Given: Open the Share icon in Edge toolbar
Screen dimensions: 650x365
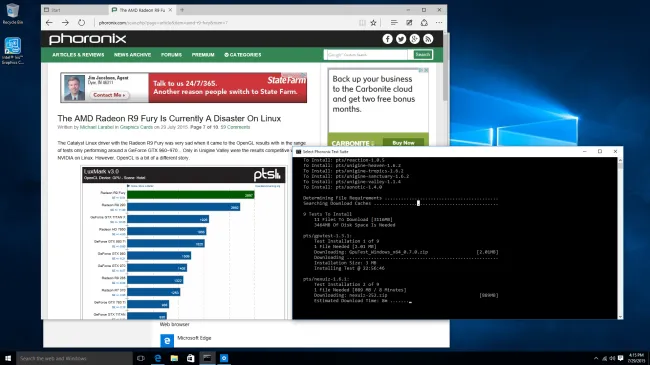Looking at the screenshot, I should [x=424, y=23].
